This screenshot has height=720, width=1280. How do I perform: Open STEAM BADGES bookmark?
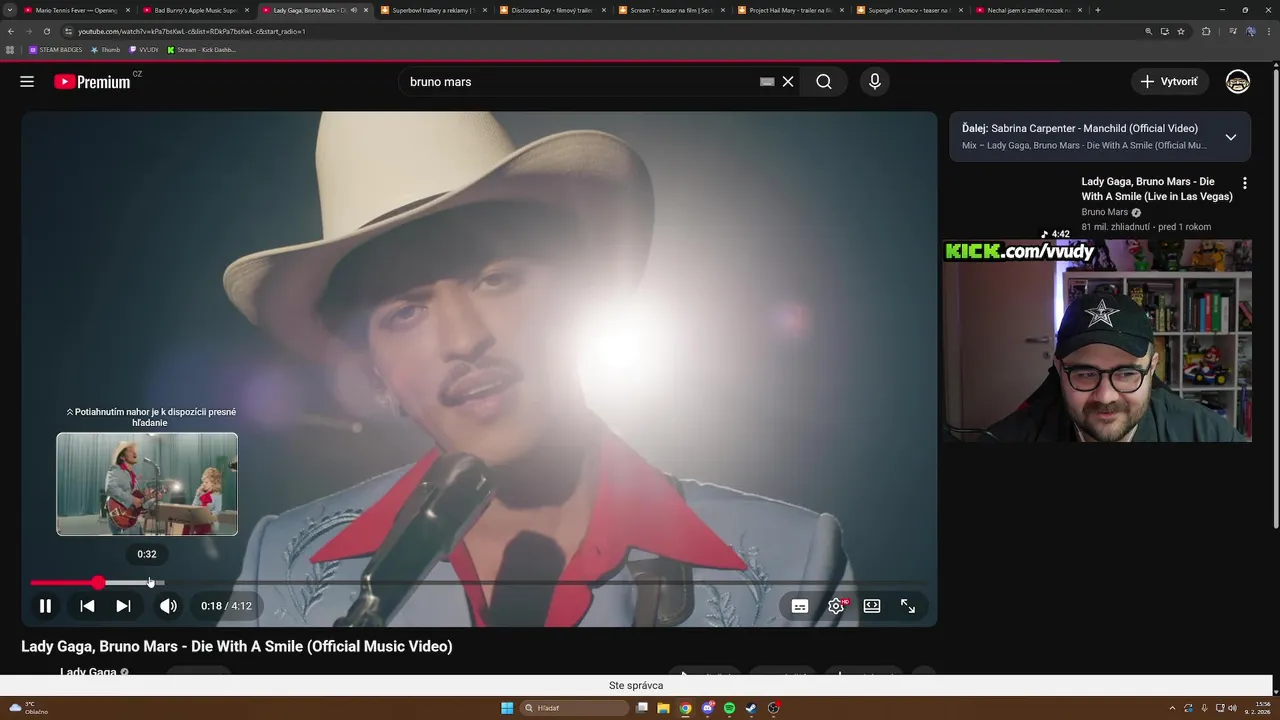pyautogui.click(x=56, y=49)
